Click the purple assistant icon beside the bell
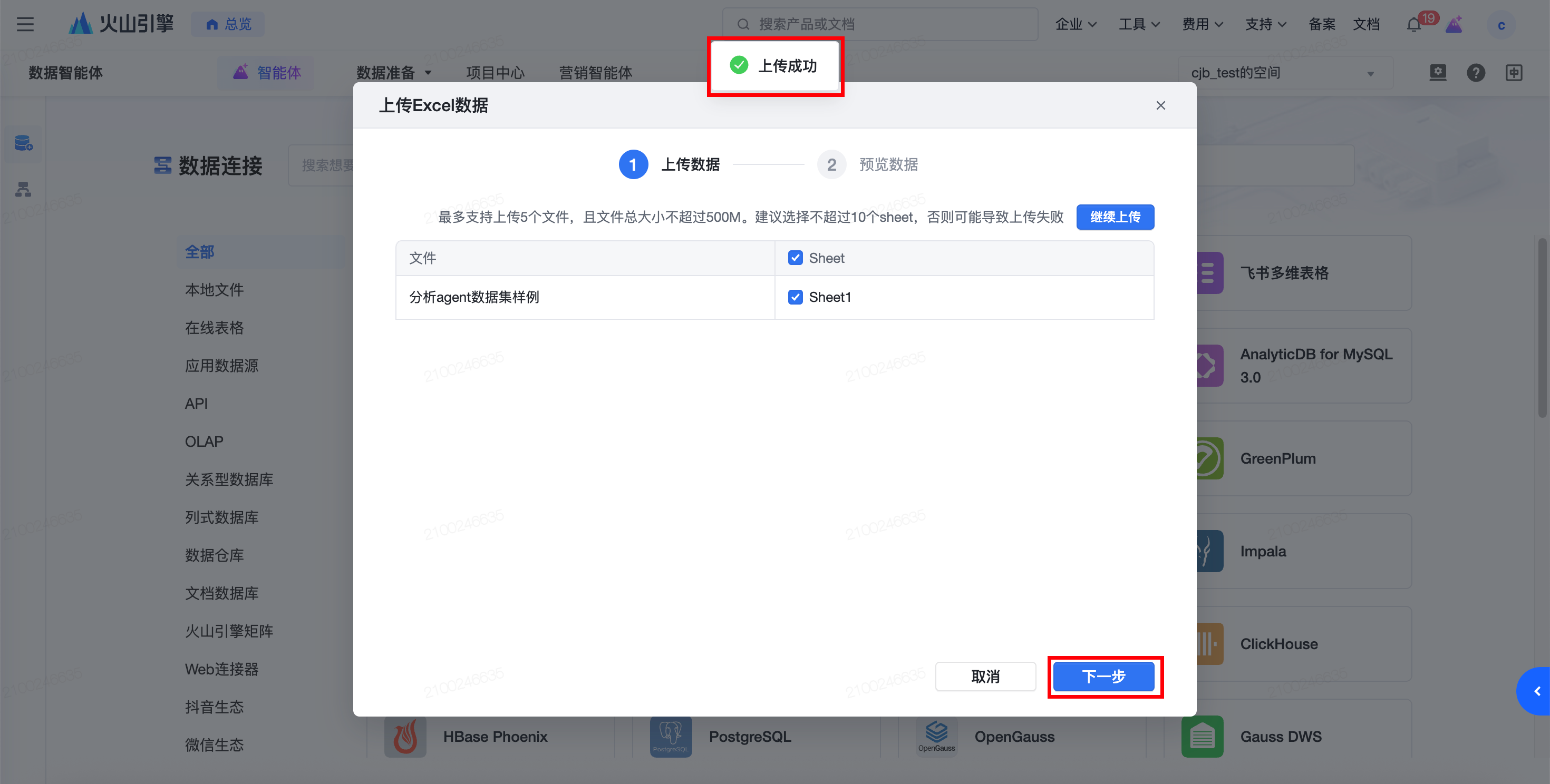1550x784 pixels. pyautogui.click(x=1454, y=25)
